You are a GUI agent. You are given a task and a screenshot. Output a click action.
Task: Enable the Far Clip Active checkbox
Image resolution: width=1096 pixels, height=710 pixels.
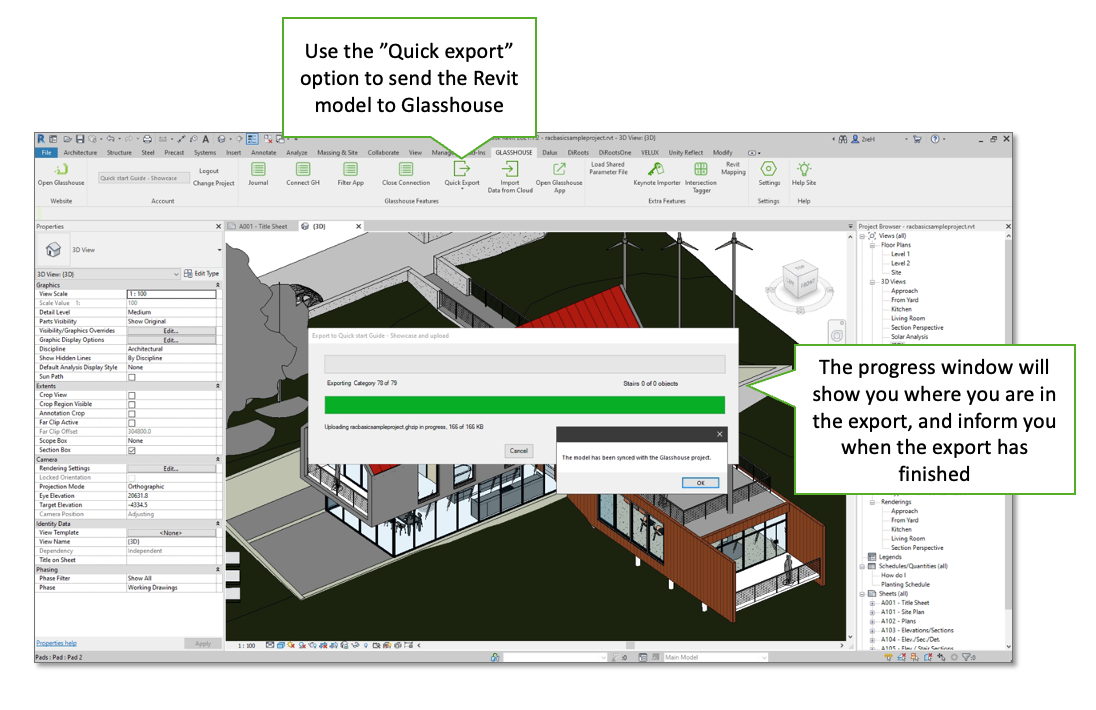point(131,423)
